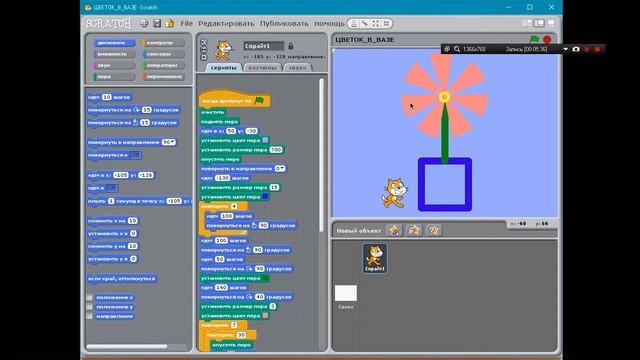The width and height of the screenshot is (640, 360).
Task: Click the scripts area vertical scrollbar
Action: click(x=322, y=155)
